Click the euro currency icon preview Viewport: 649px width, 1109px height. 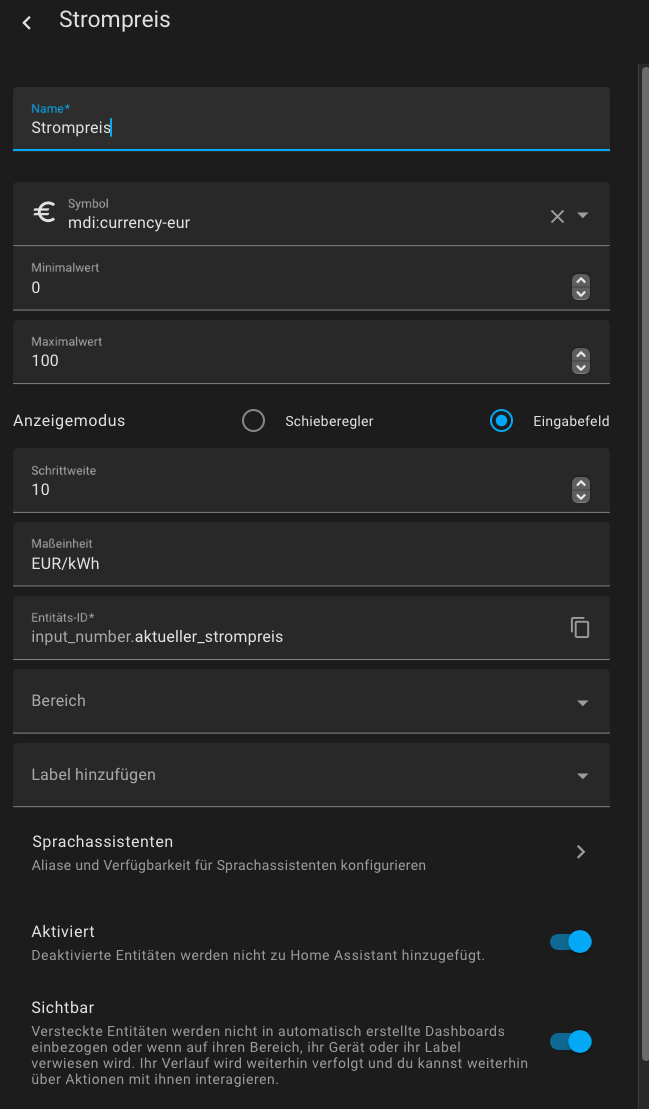coord(45,214)
